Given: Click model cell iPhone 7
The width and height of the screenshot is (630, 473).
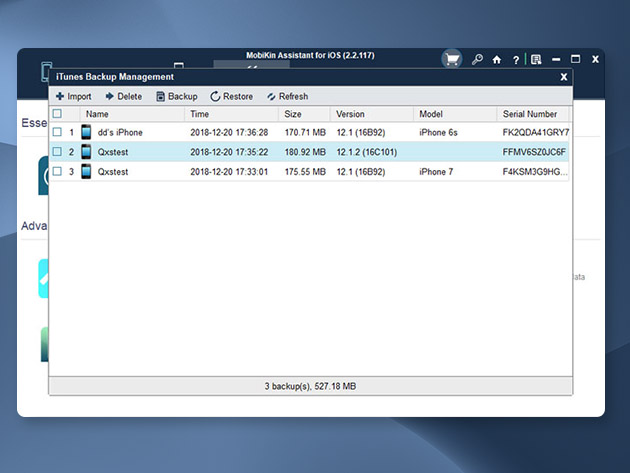Looking at the screenshot, I should (436, 172).
